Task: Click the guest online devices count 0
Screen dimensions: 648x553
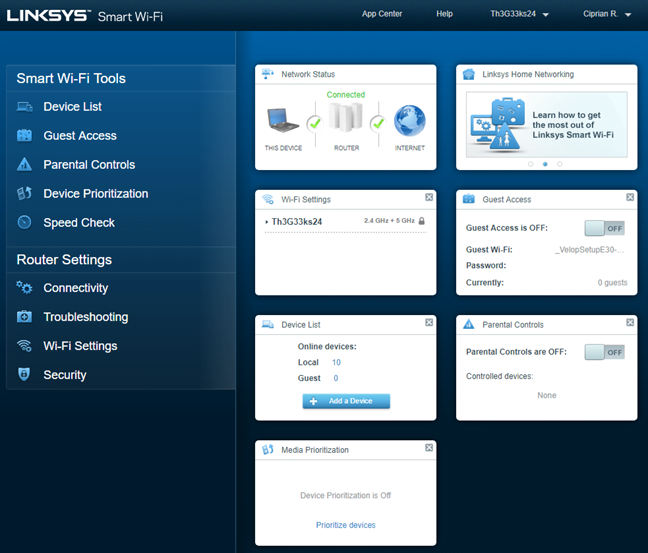Action: coord(336,378)
